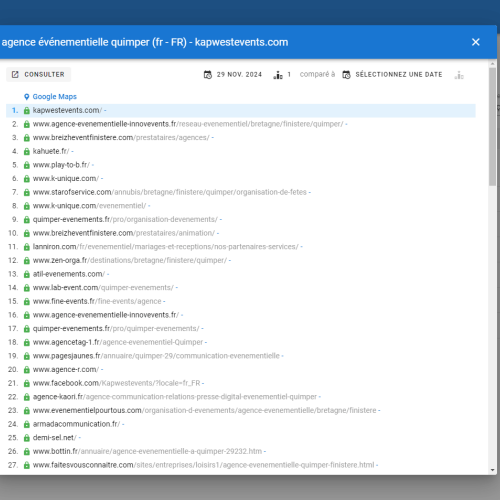
Task: Open the armadacommunication.fr/ link
Action: click(76, 425)
